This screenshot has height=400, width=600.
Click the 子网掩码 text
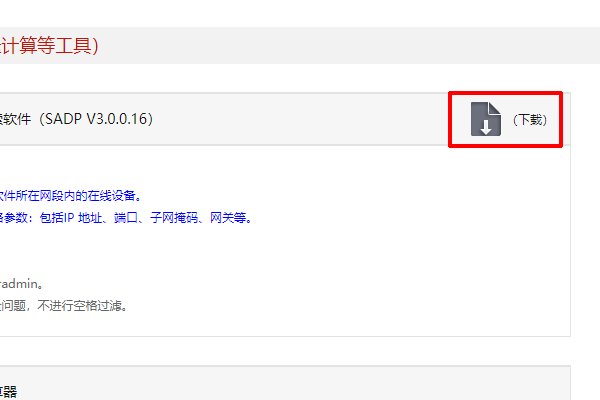(x=174, y=218)
